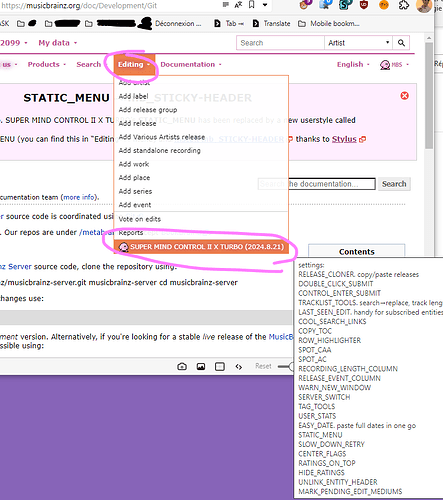The width and height of the screenshot is (443, 500).
Task: Open the browser extensions puzzle icon
Action: point(404,5)
